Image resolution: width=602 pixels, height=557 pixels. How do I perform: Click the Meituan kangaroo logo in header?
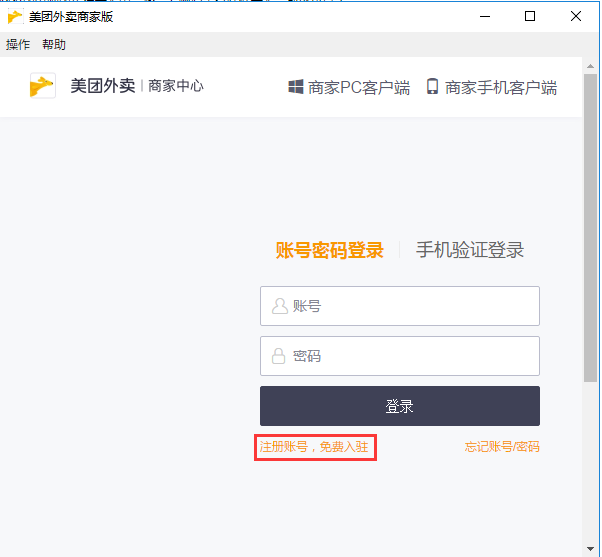43,85
